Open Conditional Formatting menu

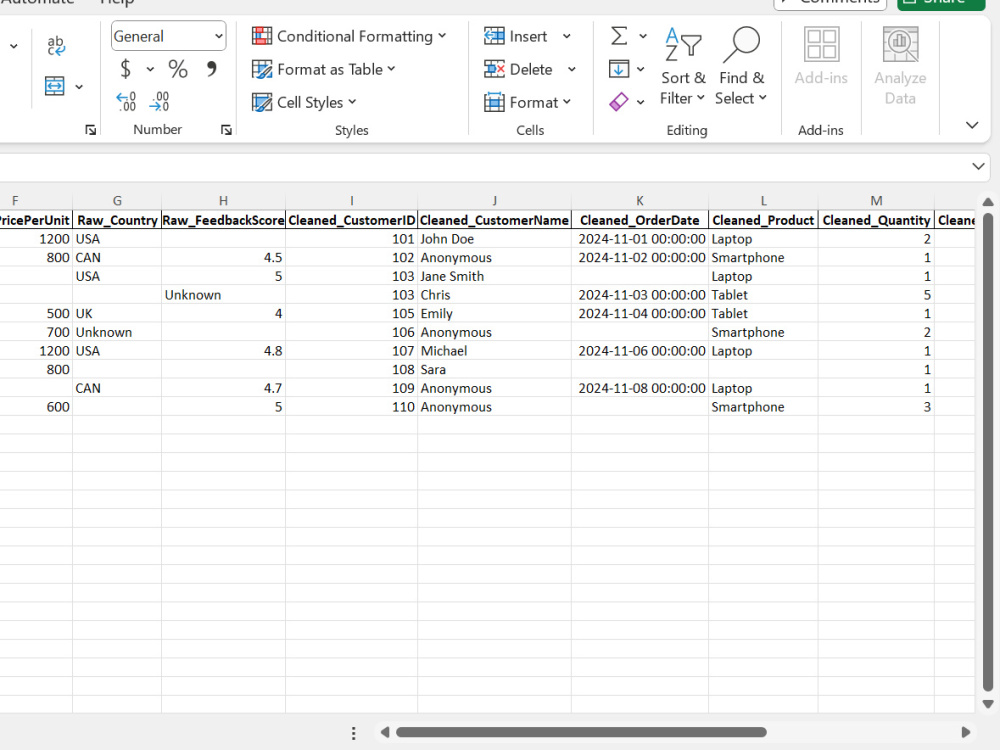(x=349, y=36)
